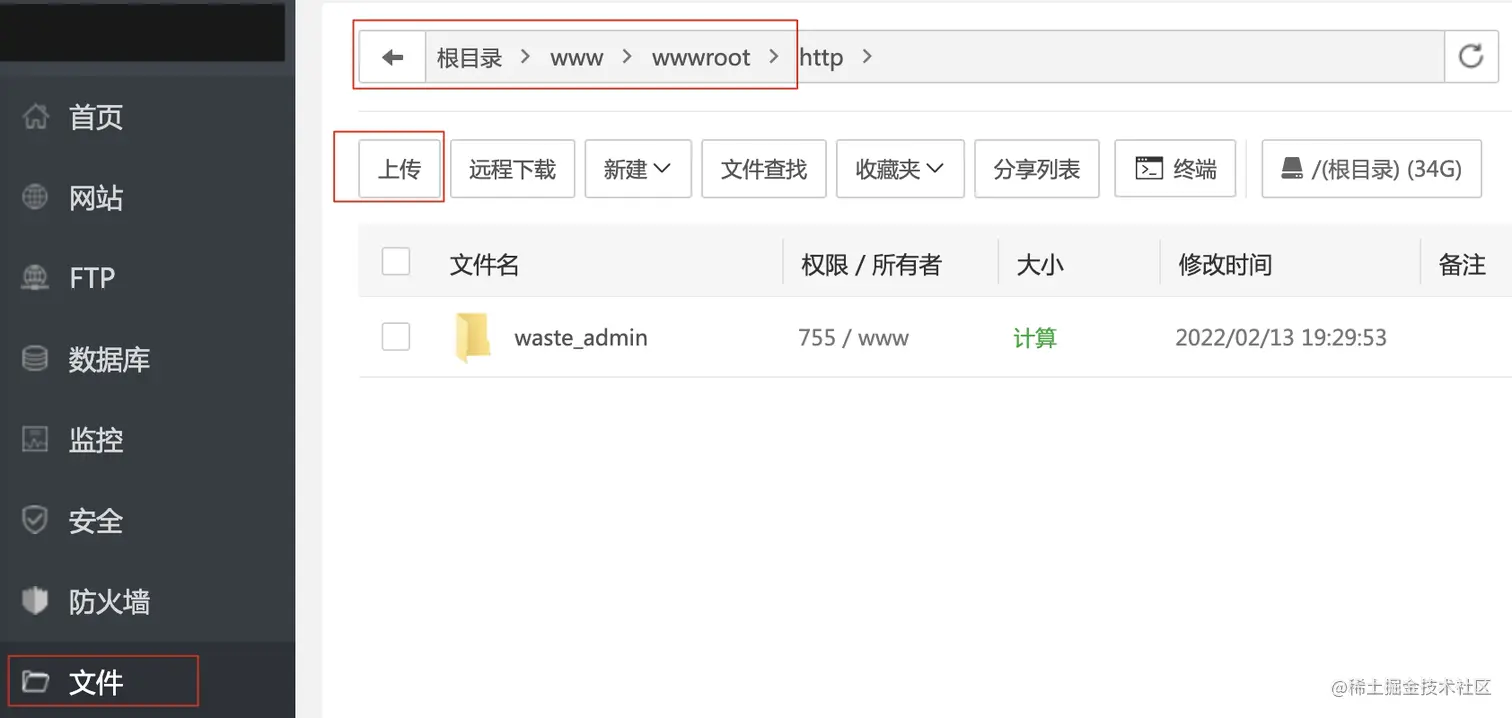Expand chevron after wwwroot in breadcrumb
Screen dimensions: 1512x718
pos(774,57)
